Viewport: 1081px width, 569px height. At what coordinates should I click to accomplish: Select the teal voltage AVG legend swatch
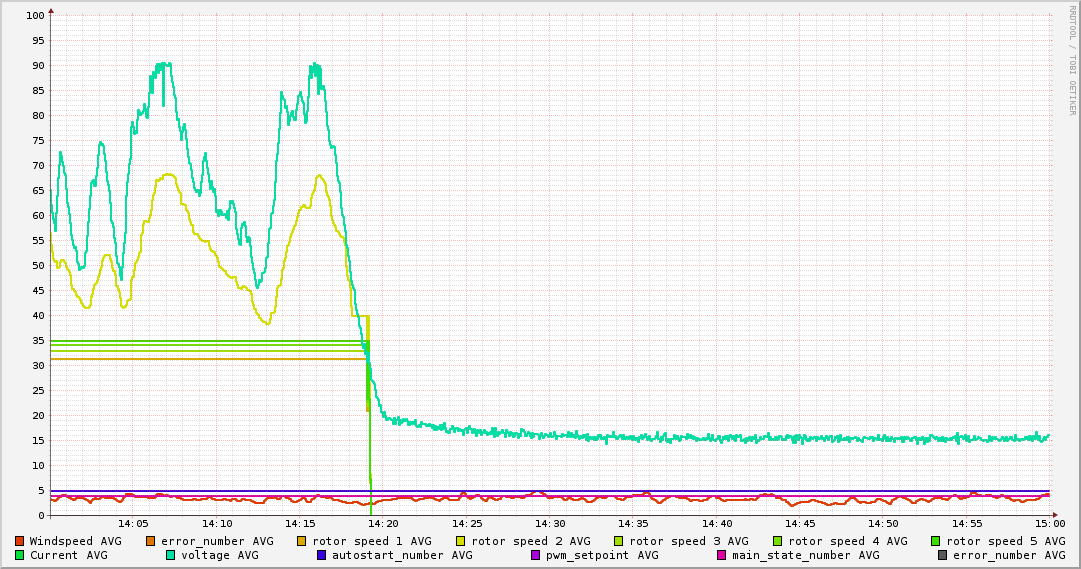tap(171, 555)
